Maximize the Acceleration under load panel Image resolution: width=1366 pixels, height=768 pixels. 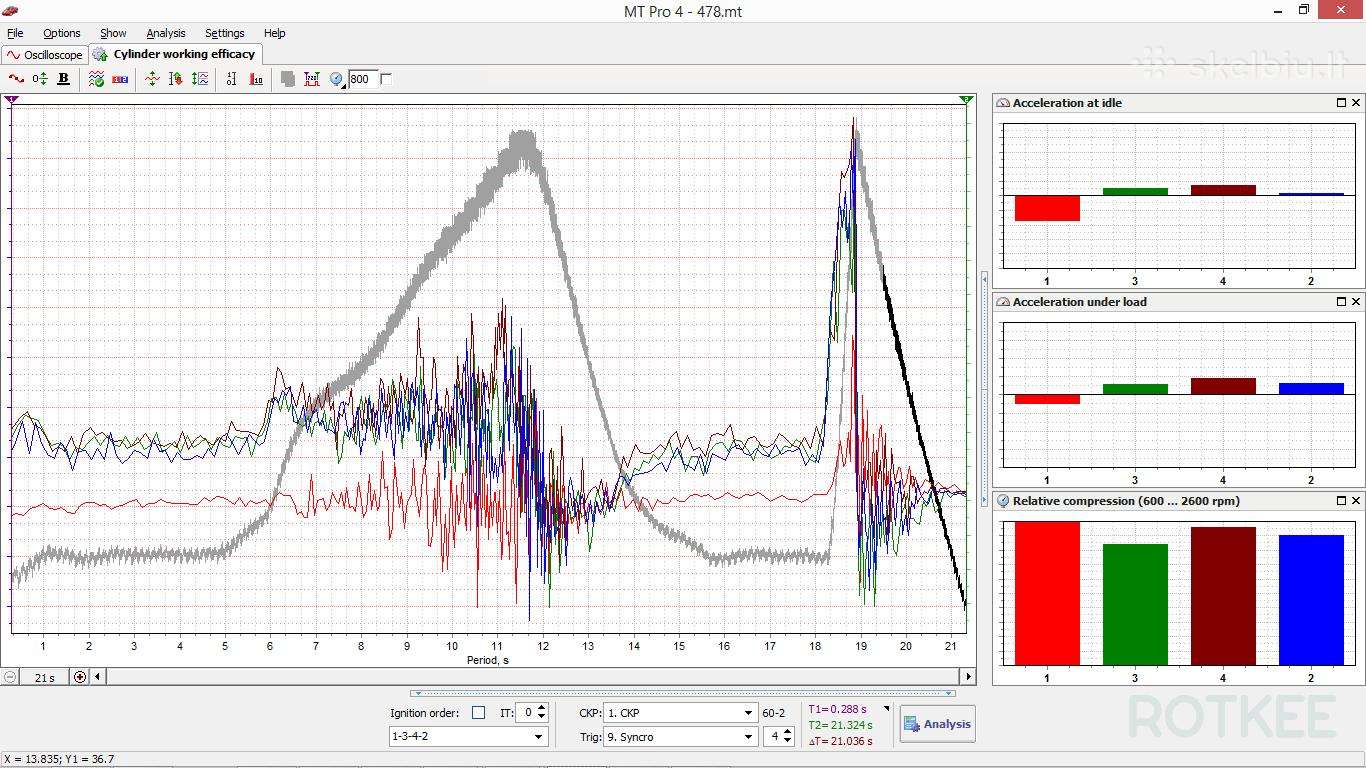pyautogui.click(x=1341, y=301)
